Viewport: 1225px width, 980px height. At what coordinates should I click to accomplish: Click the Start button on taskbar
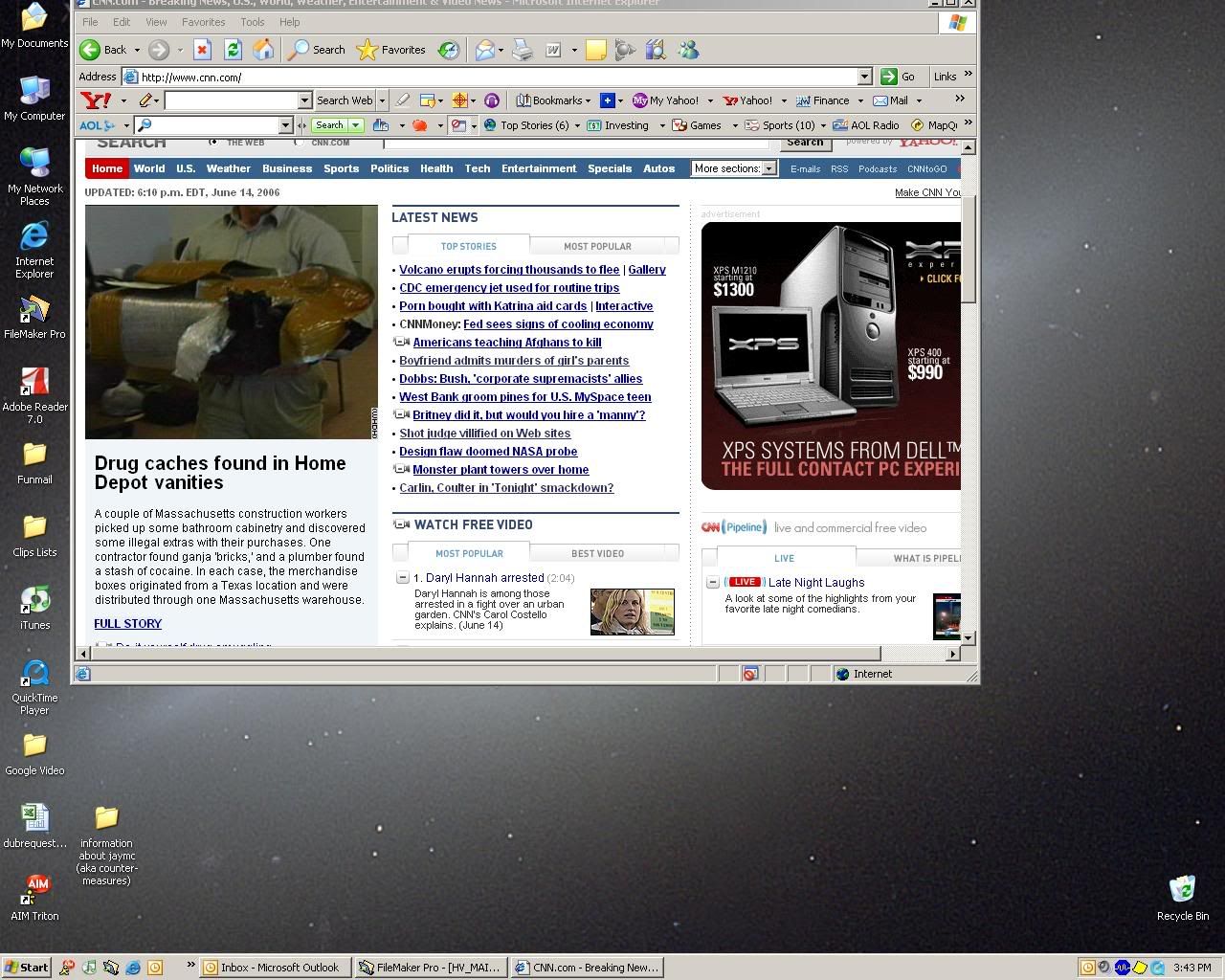tap(26, 968)
